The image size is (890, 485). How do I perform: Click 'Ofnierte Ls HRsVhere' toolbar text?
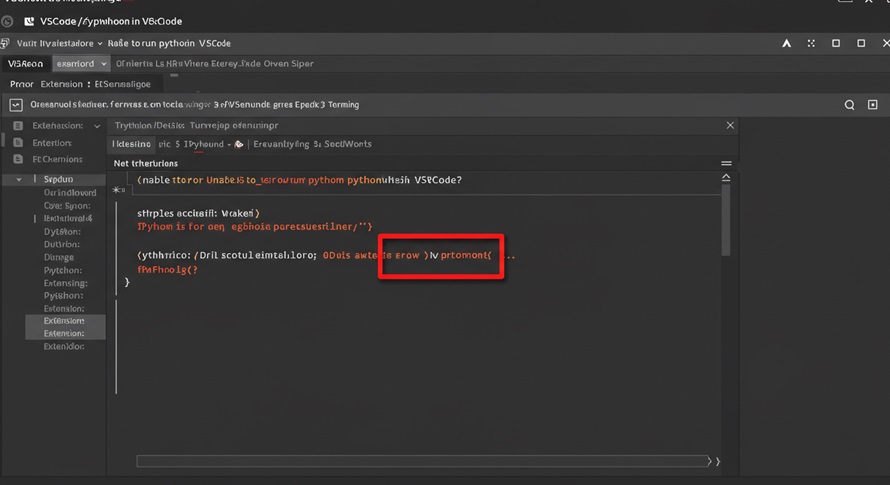point(215,64)
